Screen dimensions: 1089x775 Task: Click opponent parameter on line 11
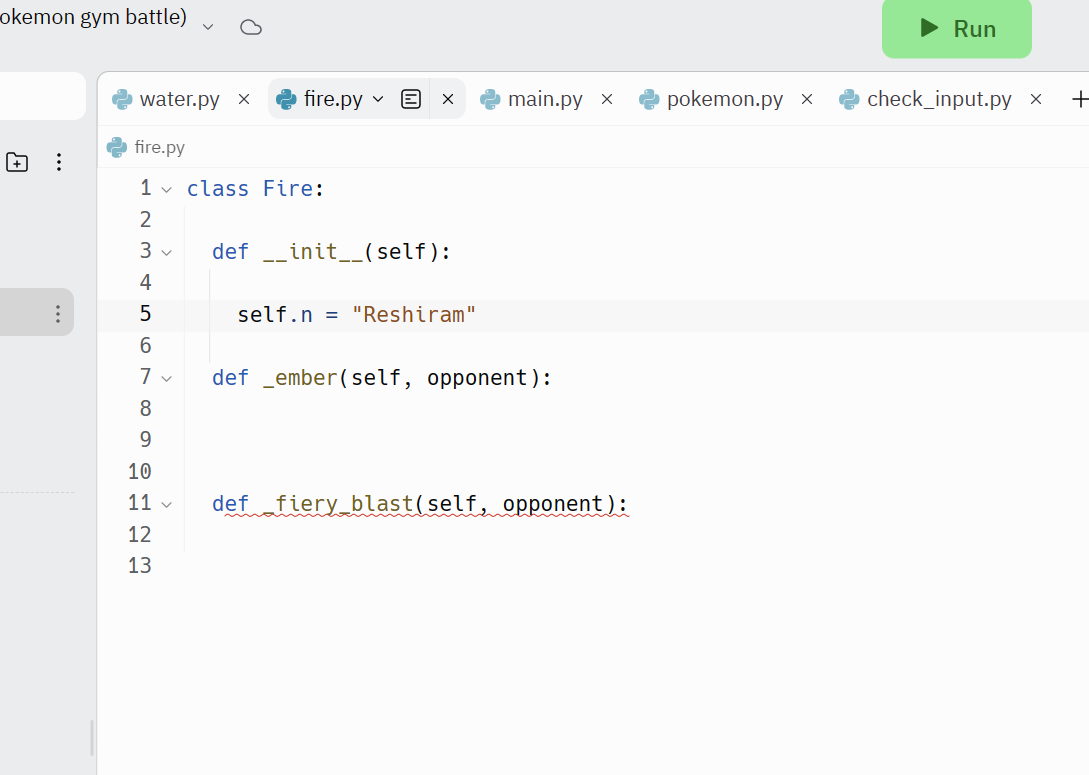tap(553, 503)
